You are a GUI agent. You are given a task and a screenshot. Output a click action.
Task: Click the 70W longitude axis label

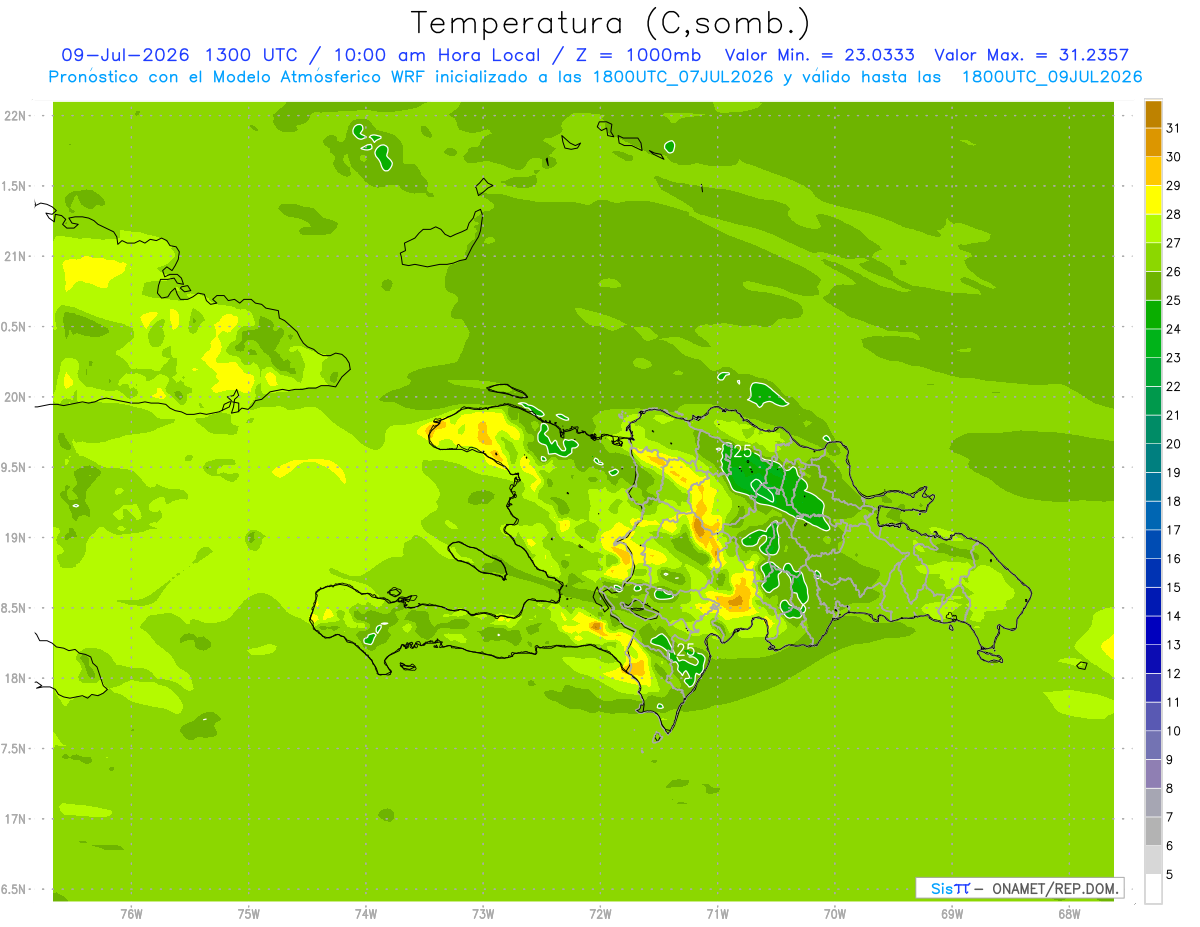(x=835, y=914)
